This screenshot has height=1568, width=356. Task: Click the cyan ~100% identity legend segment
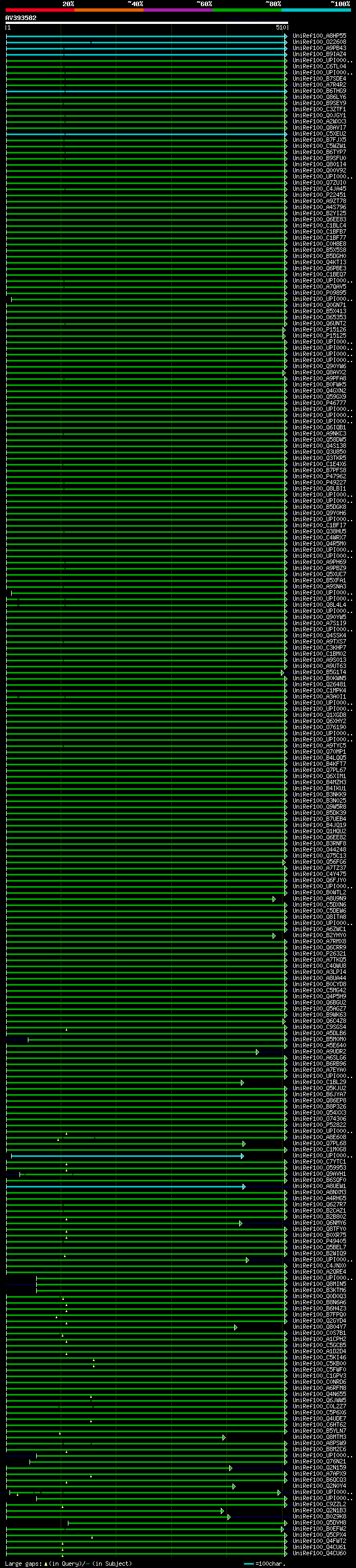[316, 11]
